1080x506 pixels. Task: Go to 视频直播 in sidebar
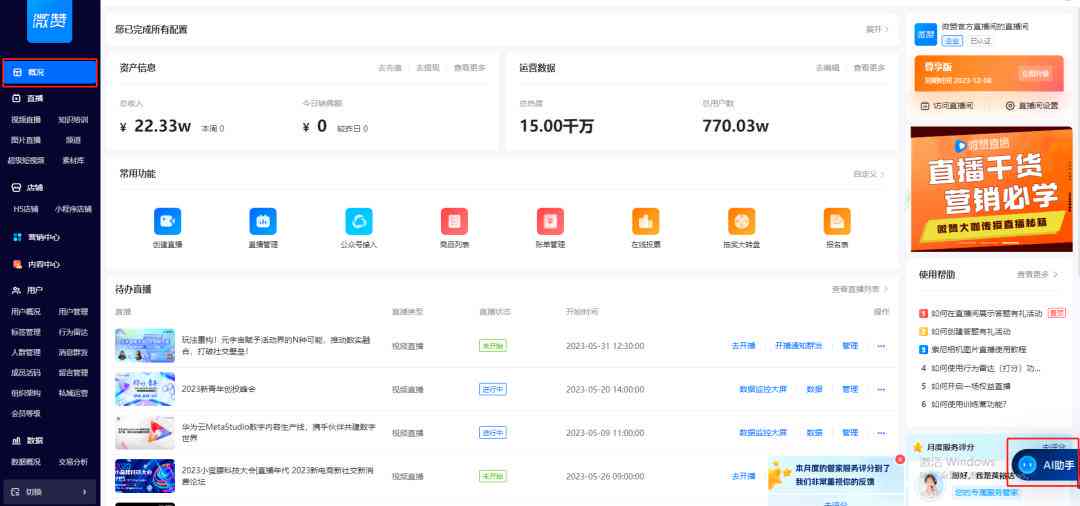(26, 120)
